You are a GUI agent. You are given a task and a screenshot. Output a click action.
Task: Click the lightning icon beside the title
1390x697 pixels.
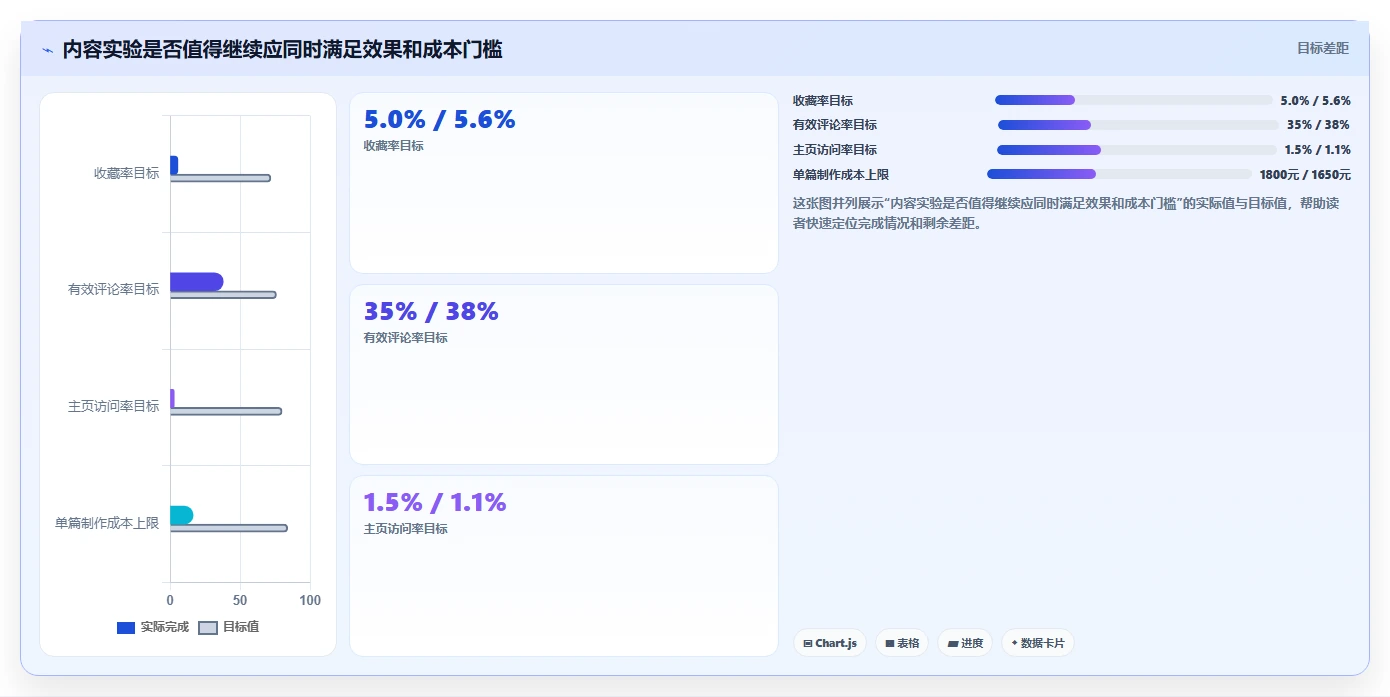tap(47, 50)
